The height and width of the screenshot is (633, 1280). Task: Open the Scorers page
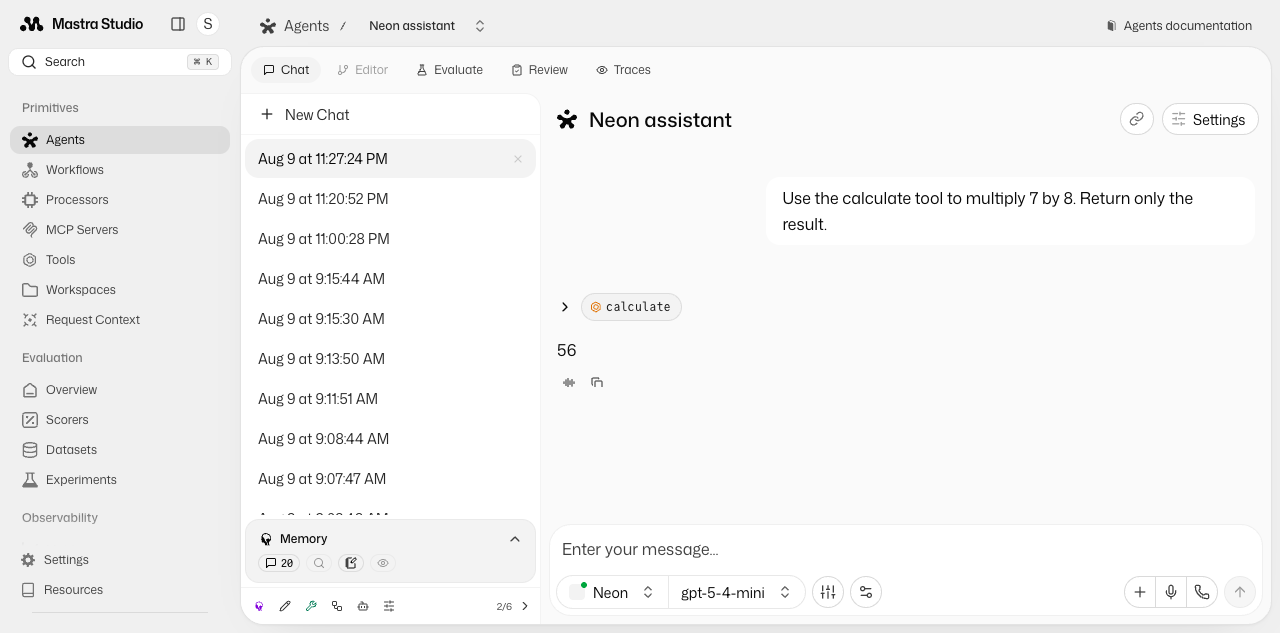[x=120, y=420]
